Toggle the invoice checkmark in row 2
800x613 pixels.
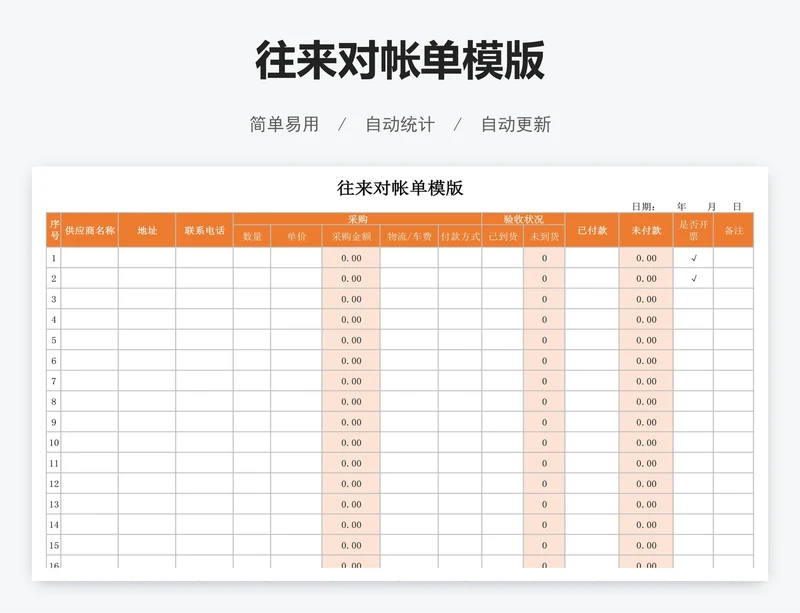tap(693, 279)
